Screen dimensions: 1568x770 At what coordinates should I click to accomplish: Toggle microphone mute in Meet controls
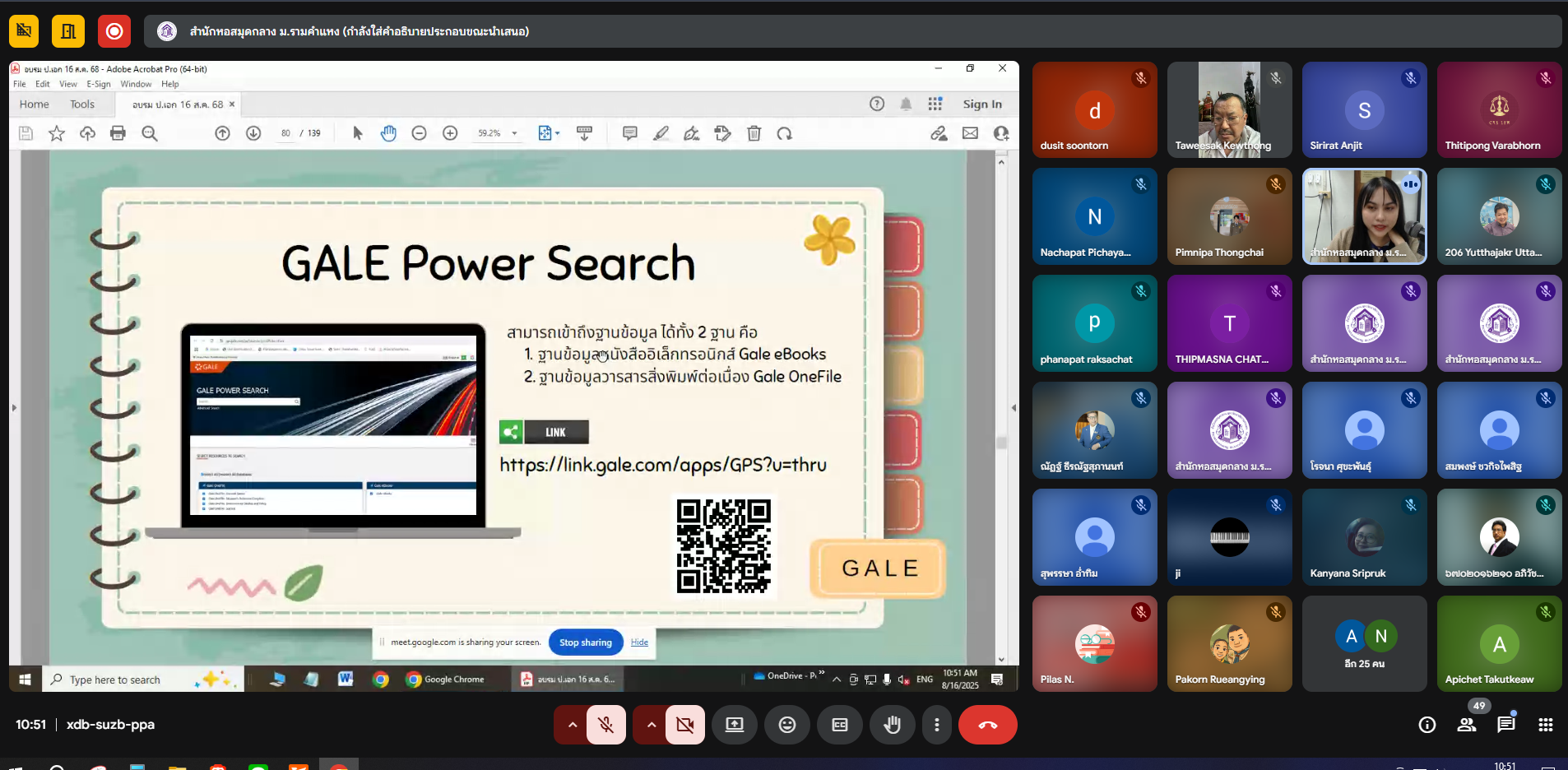pyautogui.click(x=606, y=725)
